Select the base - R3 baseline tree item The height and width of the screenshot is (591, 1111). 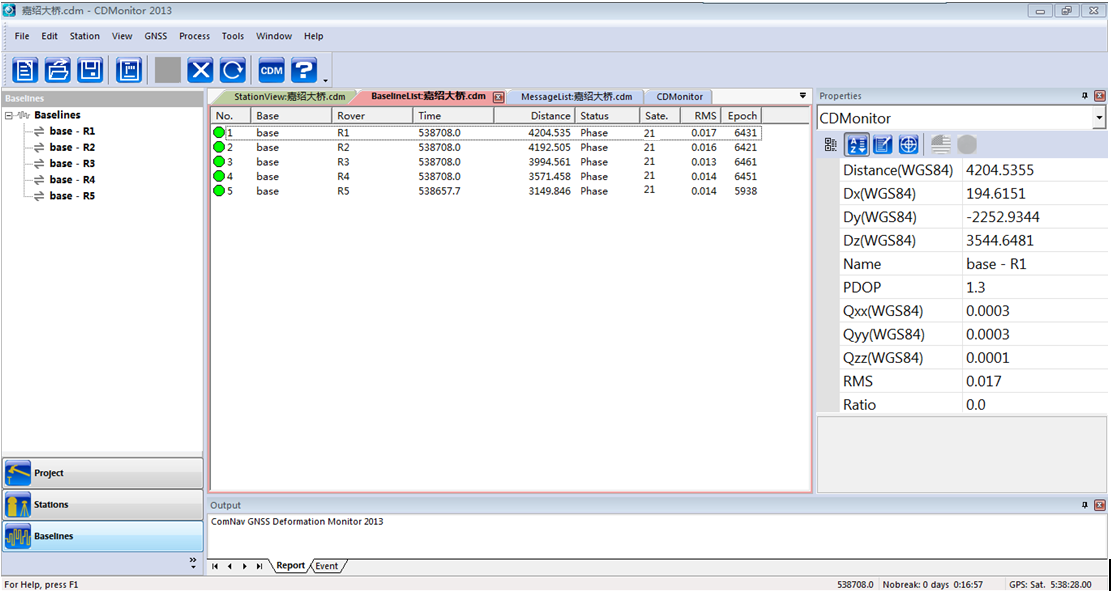point(72,163)
